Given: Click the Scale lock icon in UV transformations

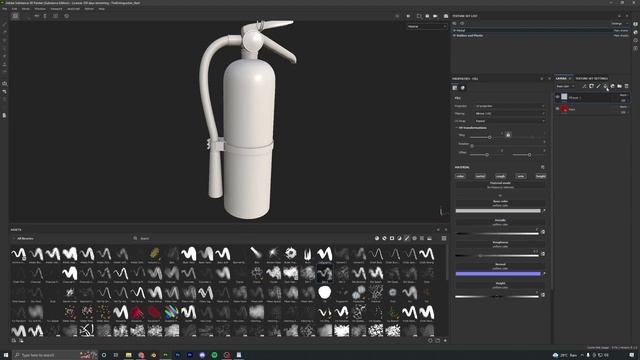Looking at the screenshot, I should tap(508, 135).
